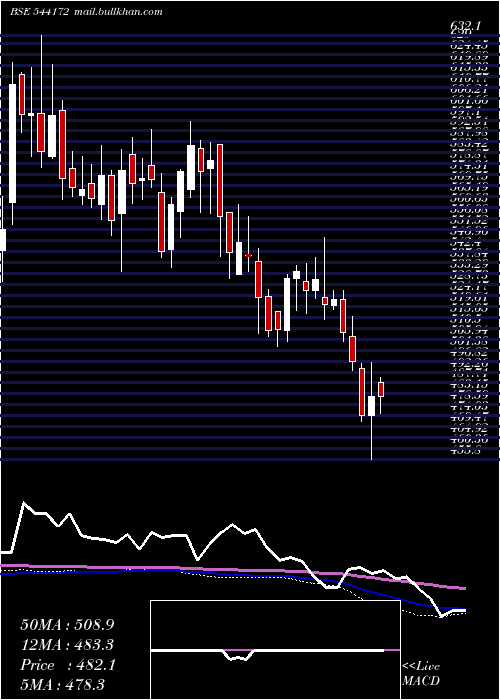Click inside the MACD histogram box
Screen dimensions: 500x700
pos(275,650)
